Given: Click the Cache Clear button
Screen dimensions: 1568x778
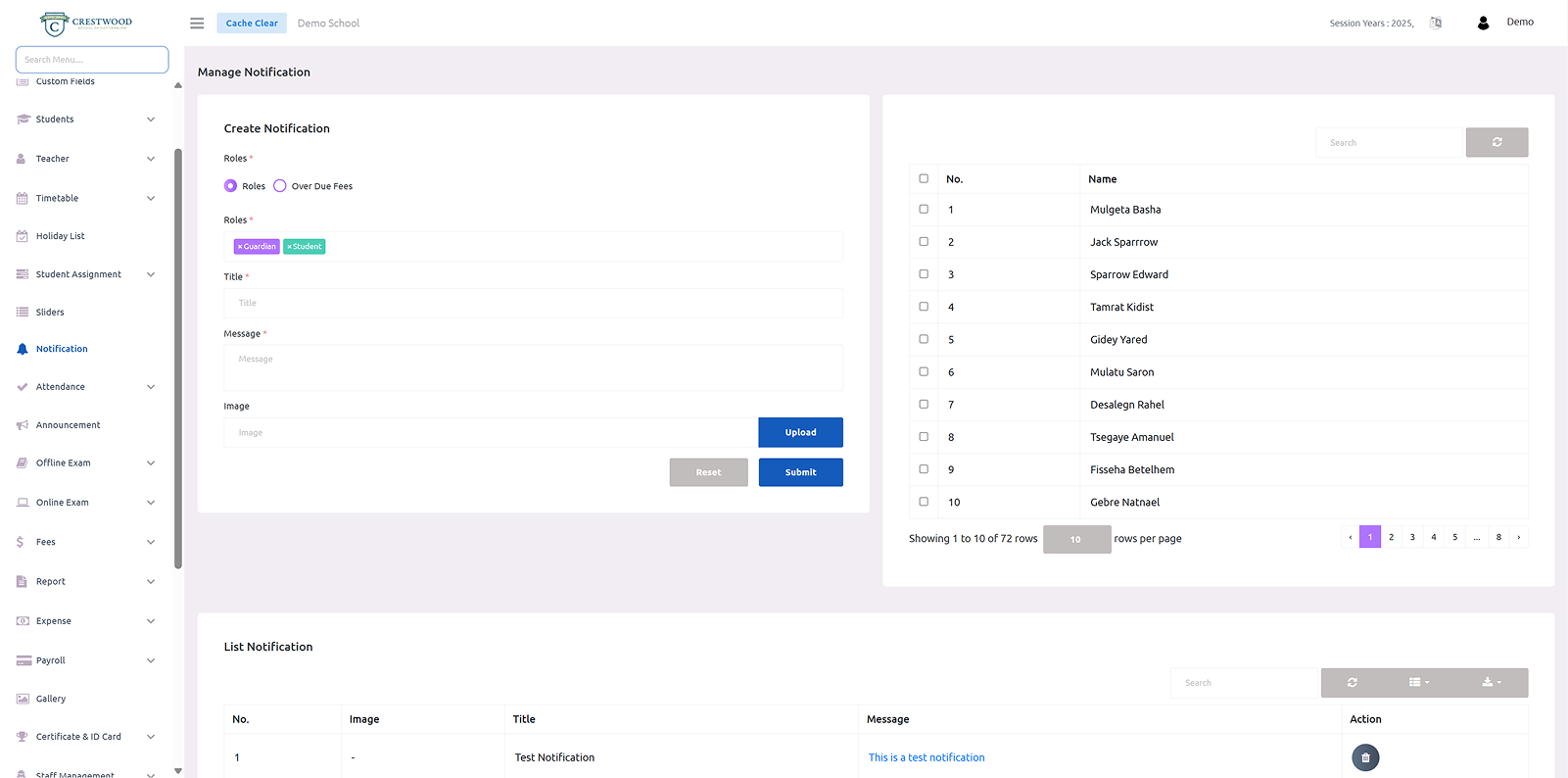Looking at the screenshot, I should pyautogui.click(x=252, y=24).
